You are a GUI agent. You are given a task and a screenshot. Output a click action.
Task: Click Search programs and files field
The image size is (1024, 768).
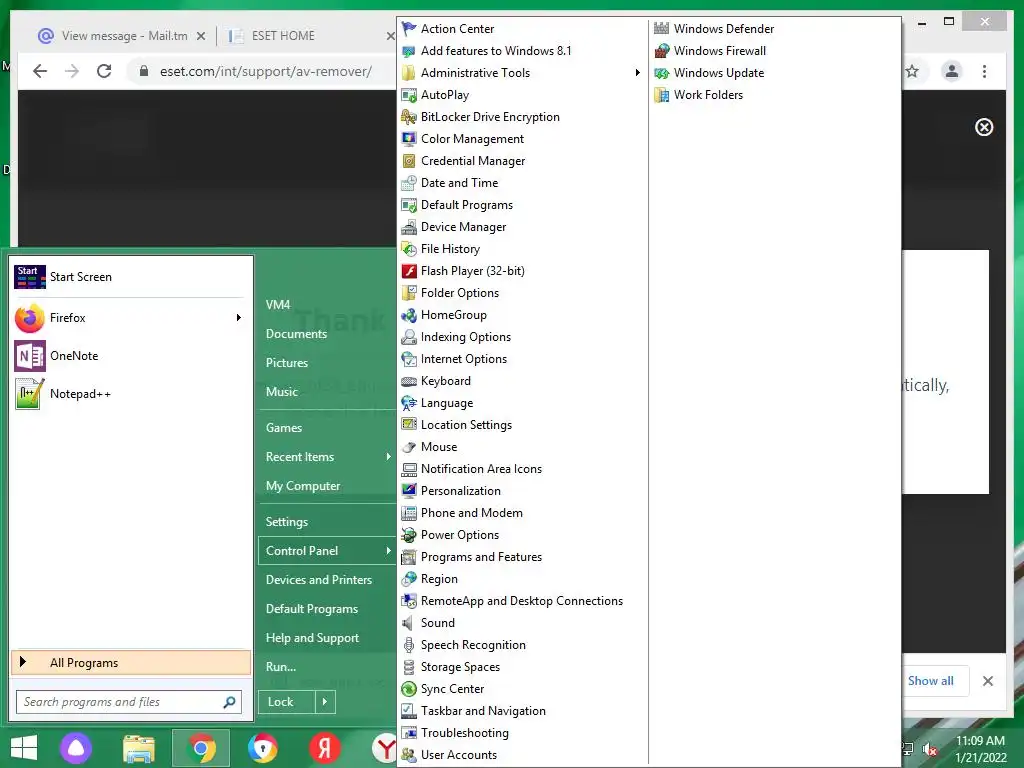tap(129, 702)
